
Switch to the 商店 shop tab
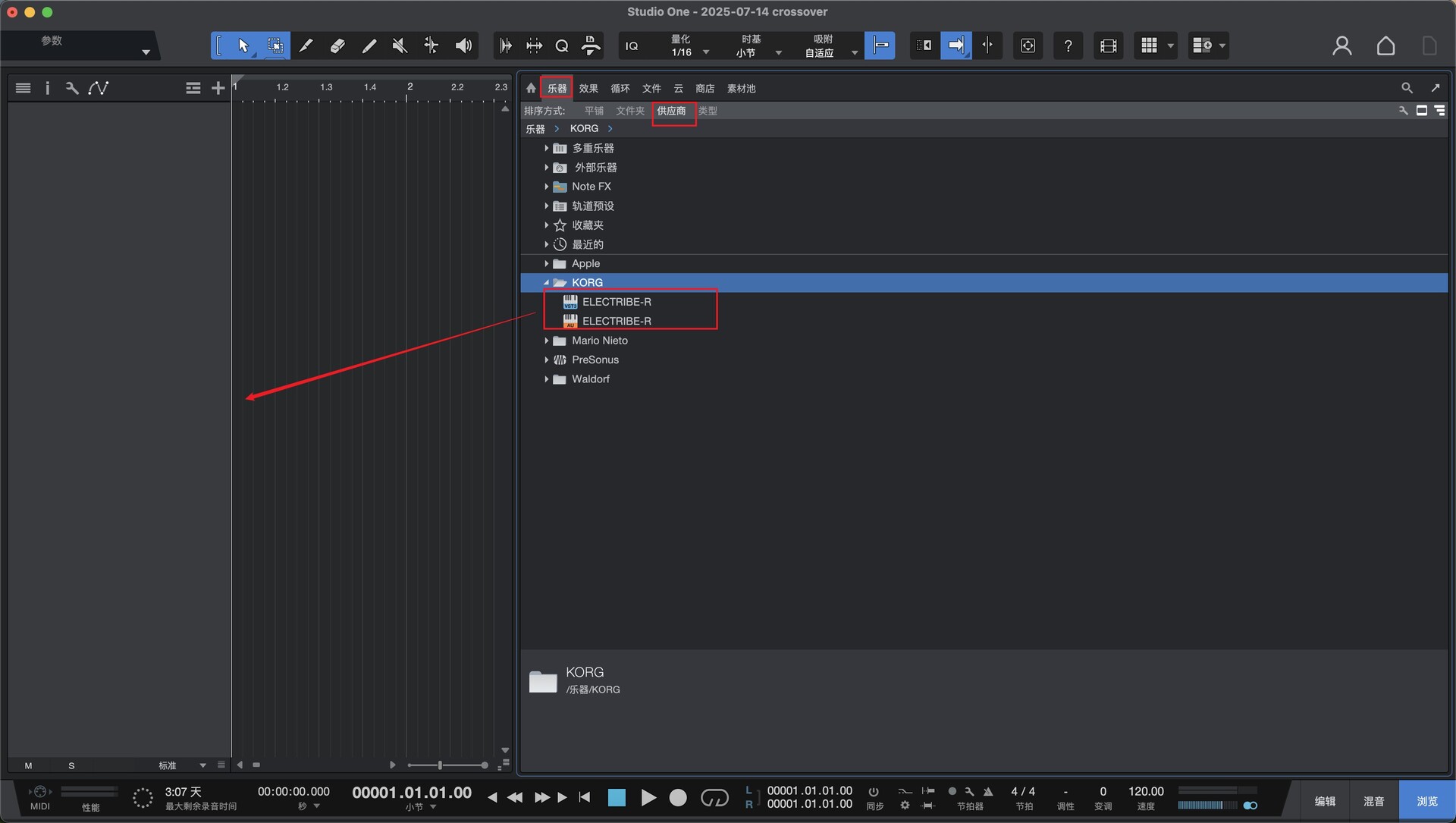point(704,88)
